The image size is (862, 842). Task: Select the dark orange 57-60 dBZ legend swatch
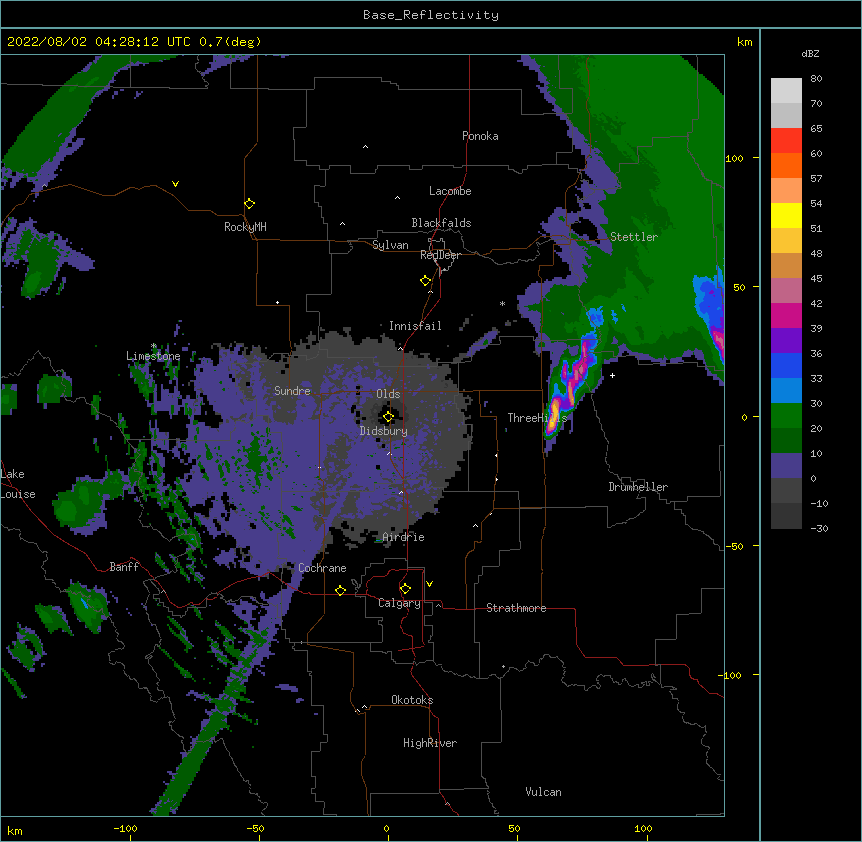[x=786, y=165]
